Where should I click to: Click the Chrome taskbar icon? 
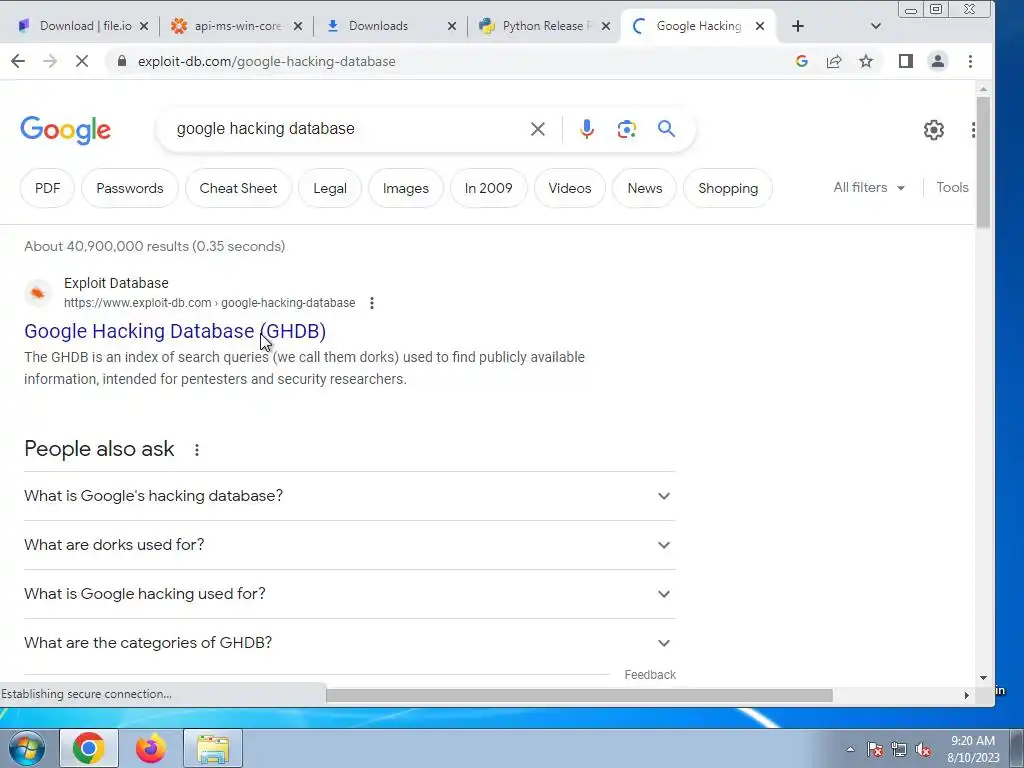click(x=89, y=748)
